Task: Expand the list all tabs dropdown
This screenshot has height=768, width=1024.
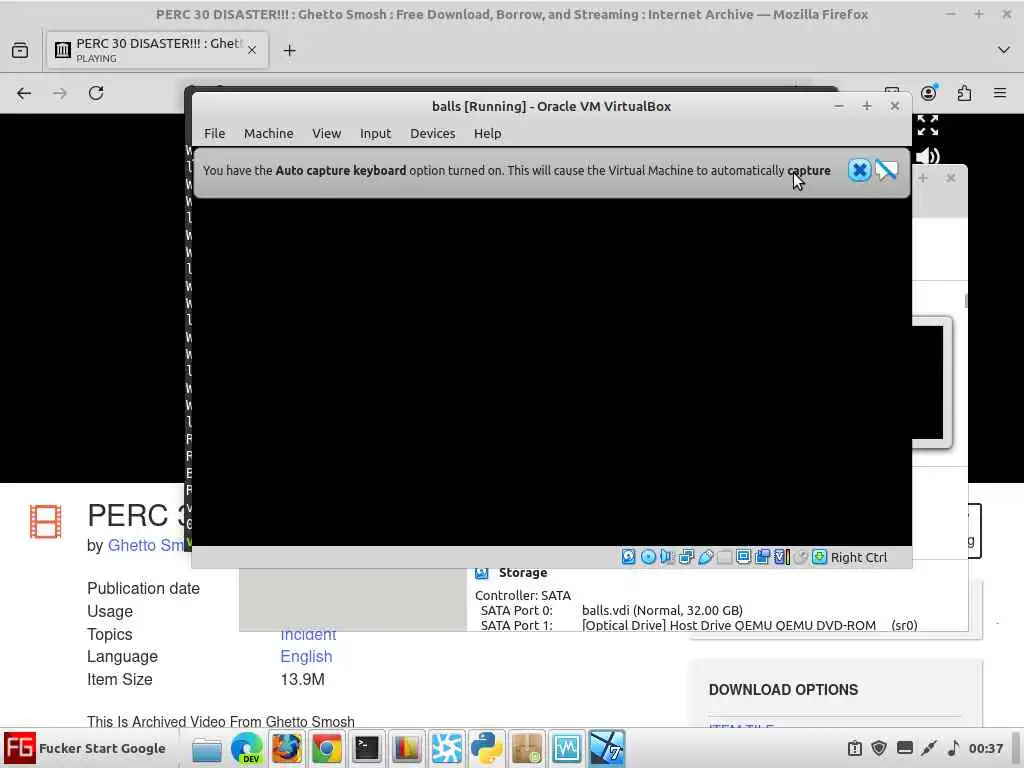Action: pos(1004,50)
